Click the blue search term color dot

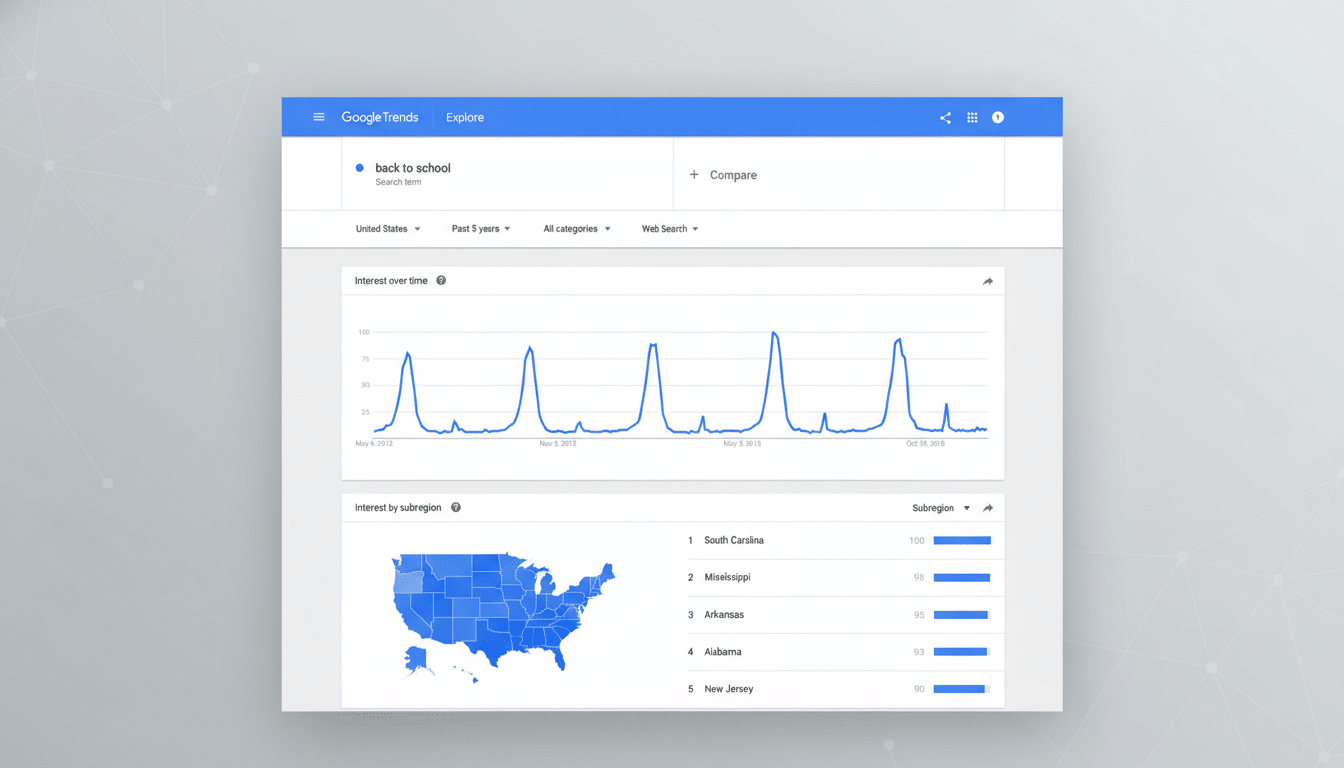(360, 168)
